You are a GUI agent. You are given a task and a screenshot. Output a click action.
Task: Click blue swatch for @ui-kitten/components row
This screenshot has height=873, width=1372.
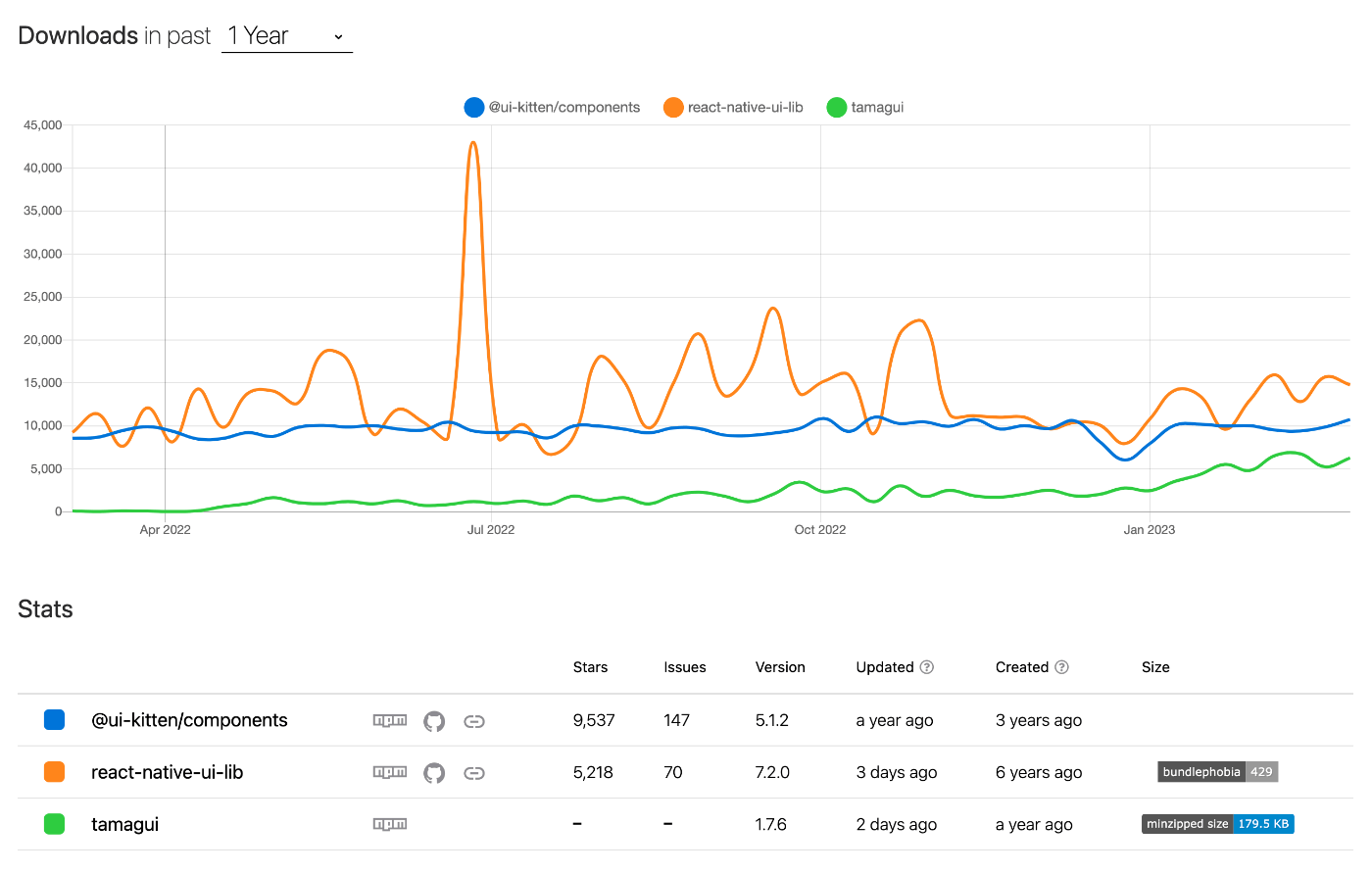(55, 720)
